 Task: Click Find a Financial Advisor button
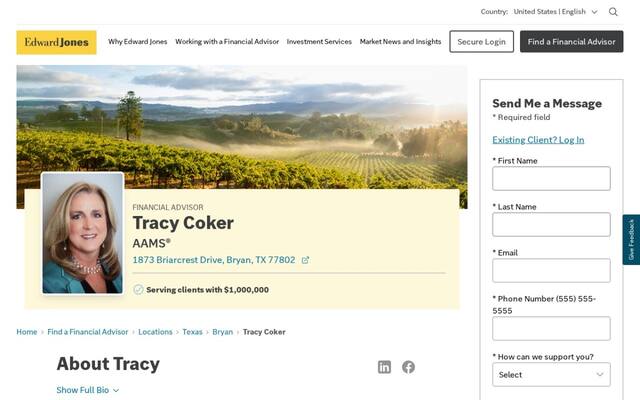pyautogui.click(x=571, y=41)
